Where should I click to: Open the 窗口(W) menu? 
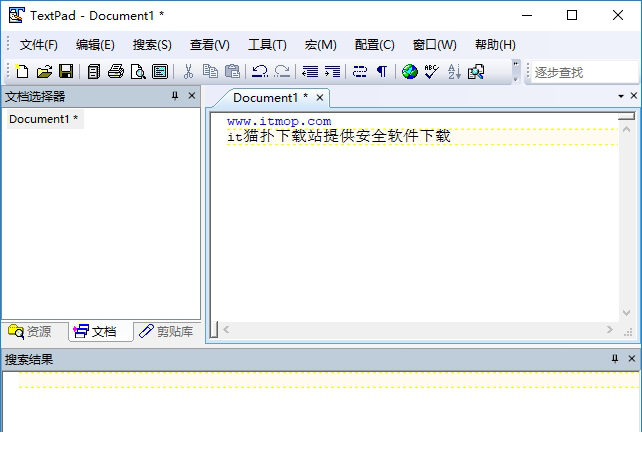(434, 45)
